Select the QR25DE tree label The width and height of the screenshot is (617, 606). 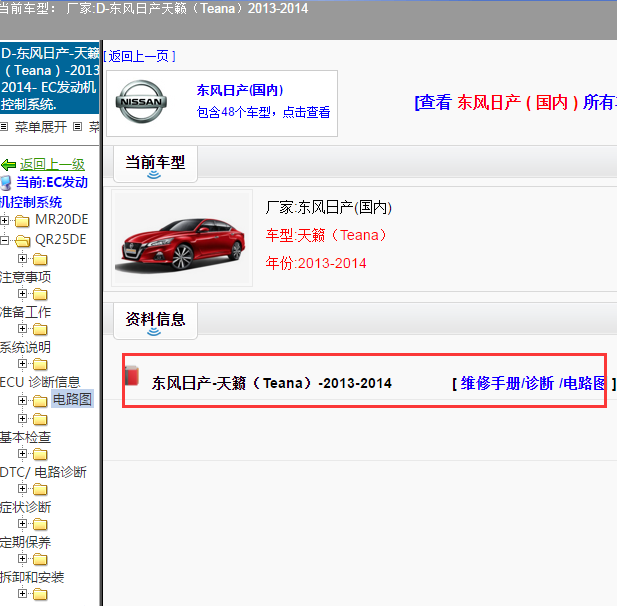click(x=61, y=239)
